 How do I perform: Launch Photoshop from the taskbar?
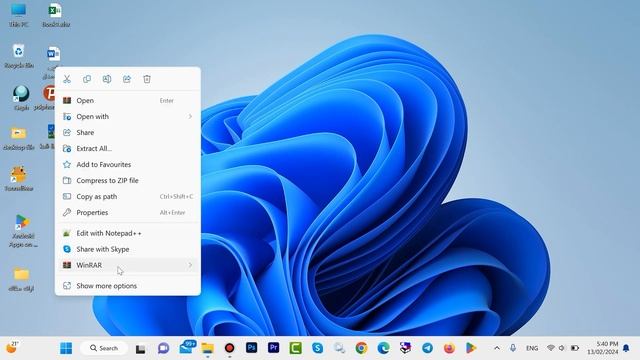click(x=251, y=348)
